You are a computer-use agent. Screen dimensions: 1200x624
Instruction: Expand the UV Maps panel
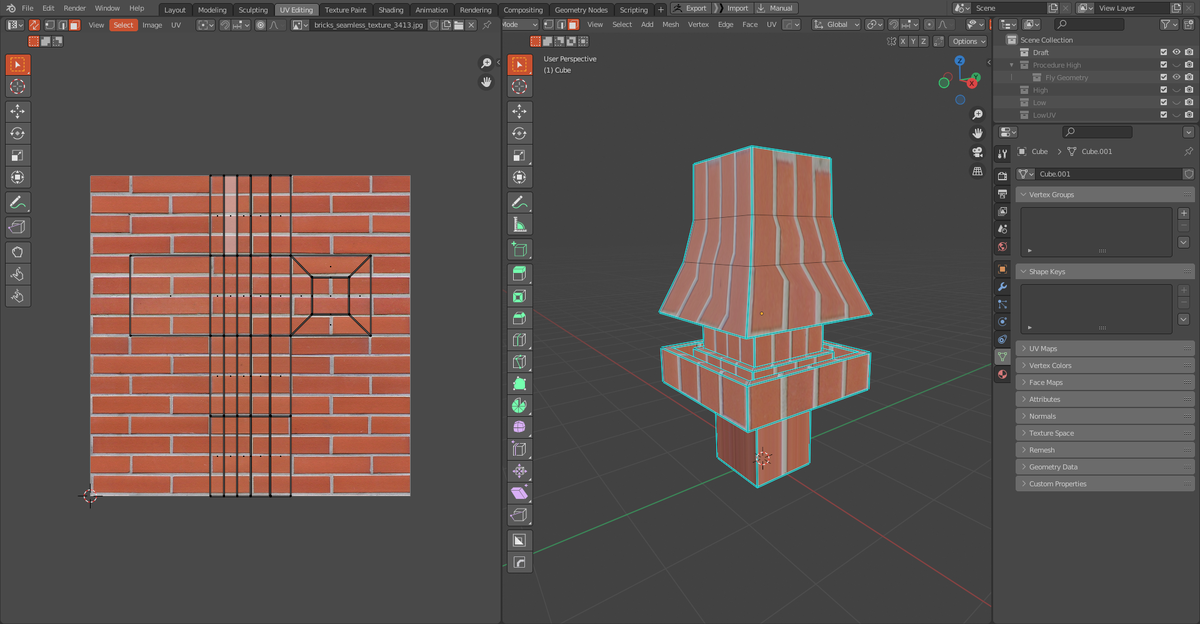(x=1043, y=348)
